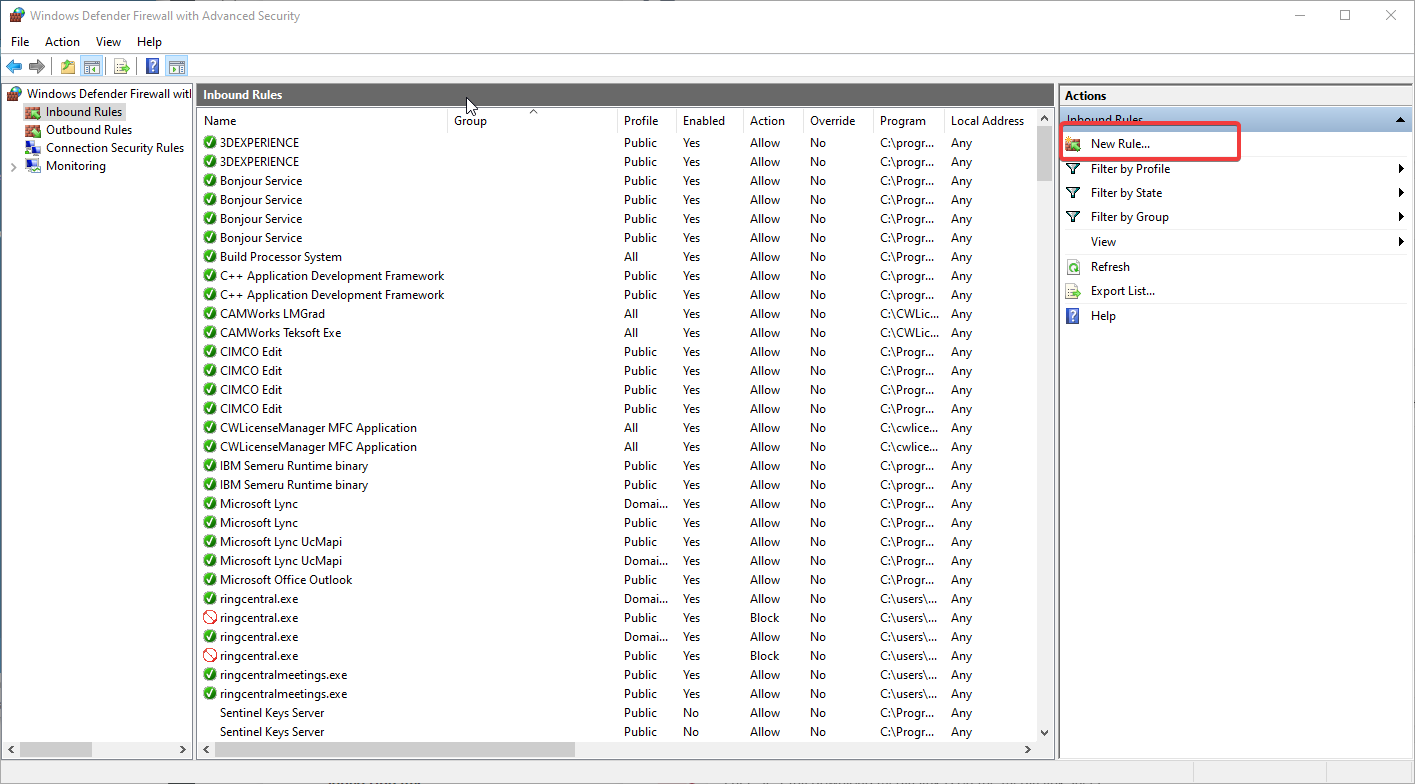This screenshot has height=784, width=1415.
Task: Expand the Filter by Profile submenu arrow
Action: 1401,169
